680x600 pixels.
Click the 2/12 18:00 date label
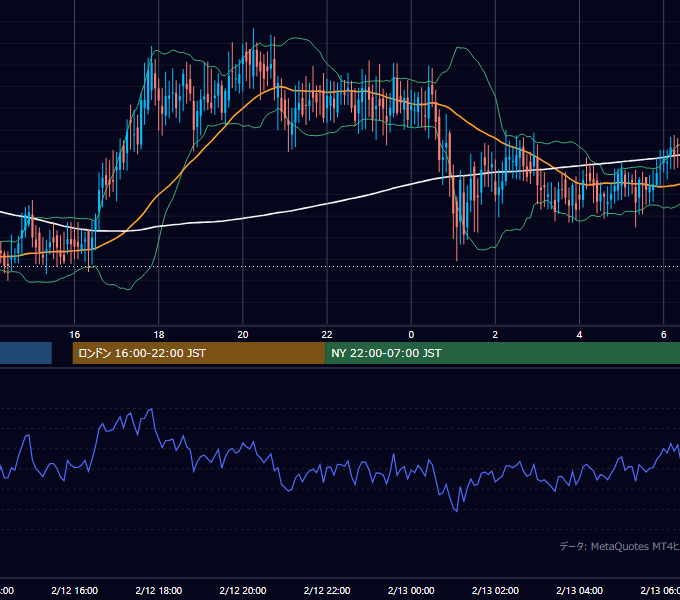(x=159, y=590)
